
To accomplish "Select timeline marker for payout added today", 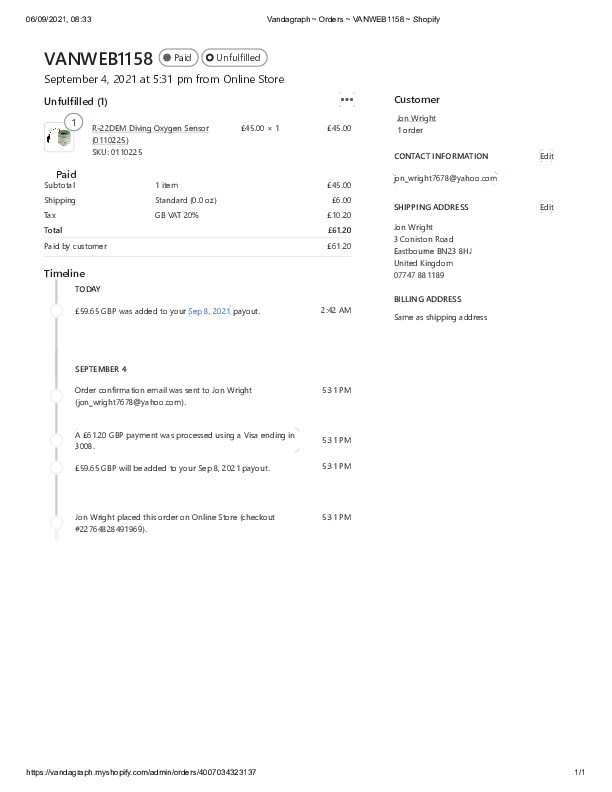I will point(57,311).
